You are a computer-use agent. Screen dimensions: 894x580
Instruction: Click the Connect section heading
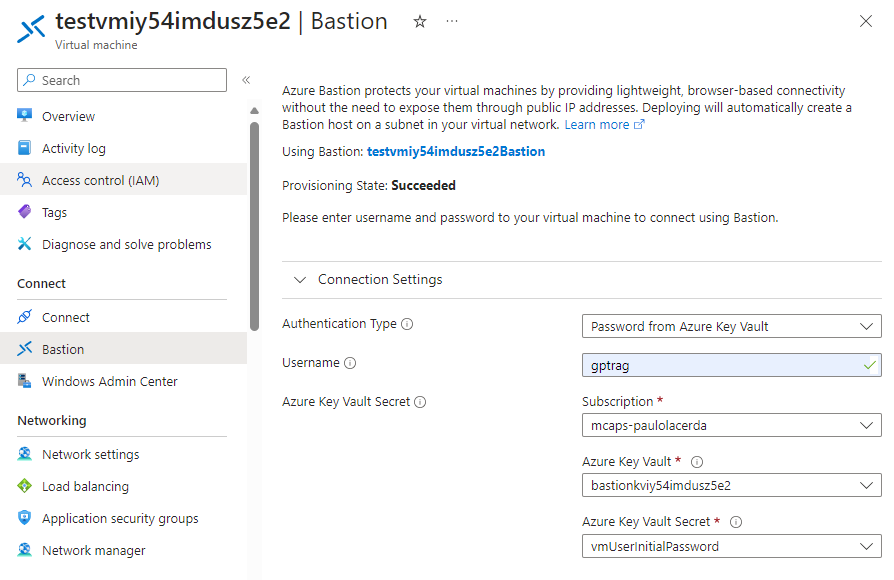[41, 283]
